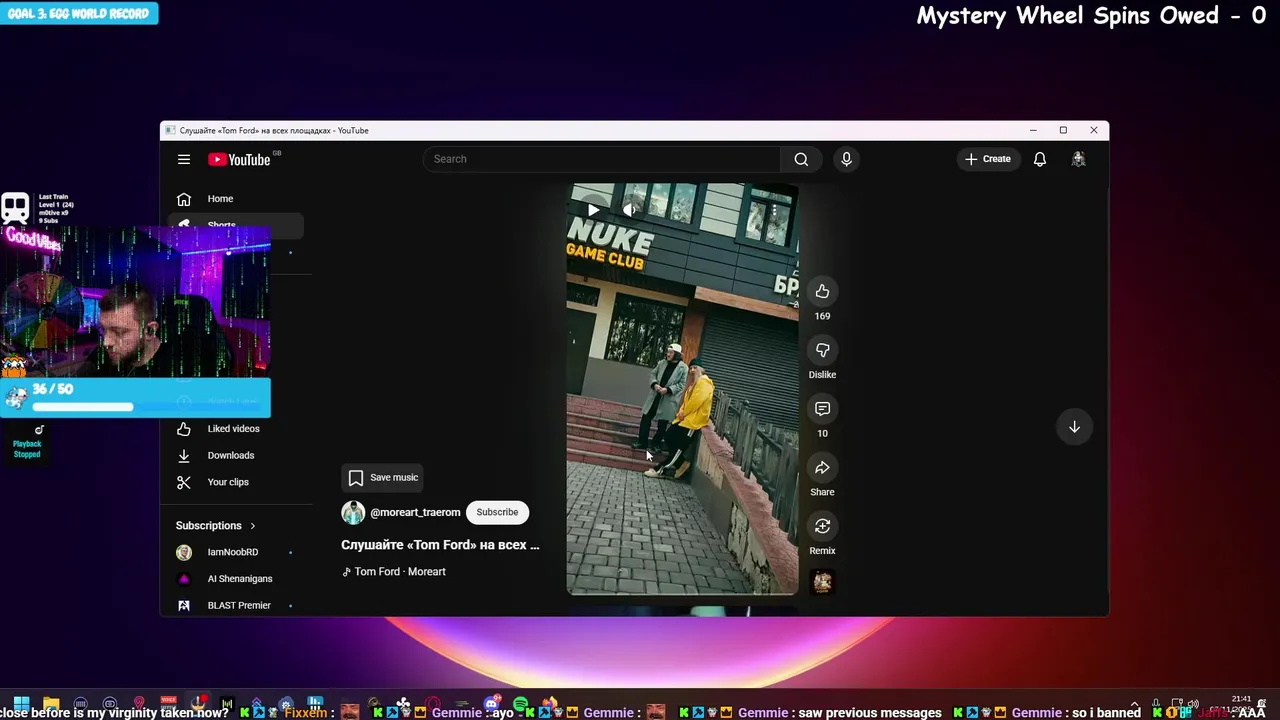Share the current Short
Image resolution: width=1280 pixels, height=720 pixels.
tap(822, 467)
